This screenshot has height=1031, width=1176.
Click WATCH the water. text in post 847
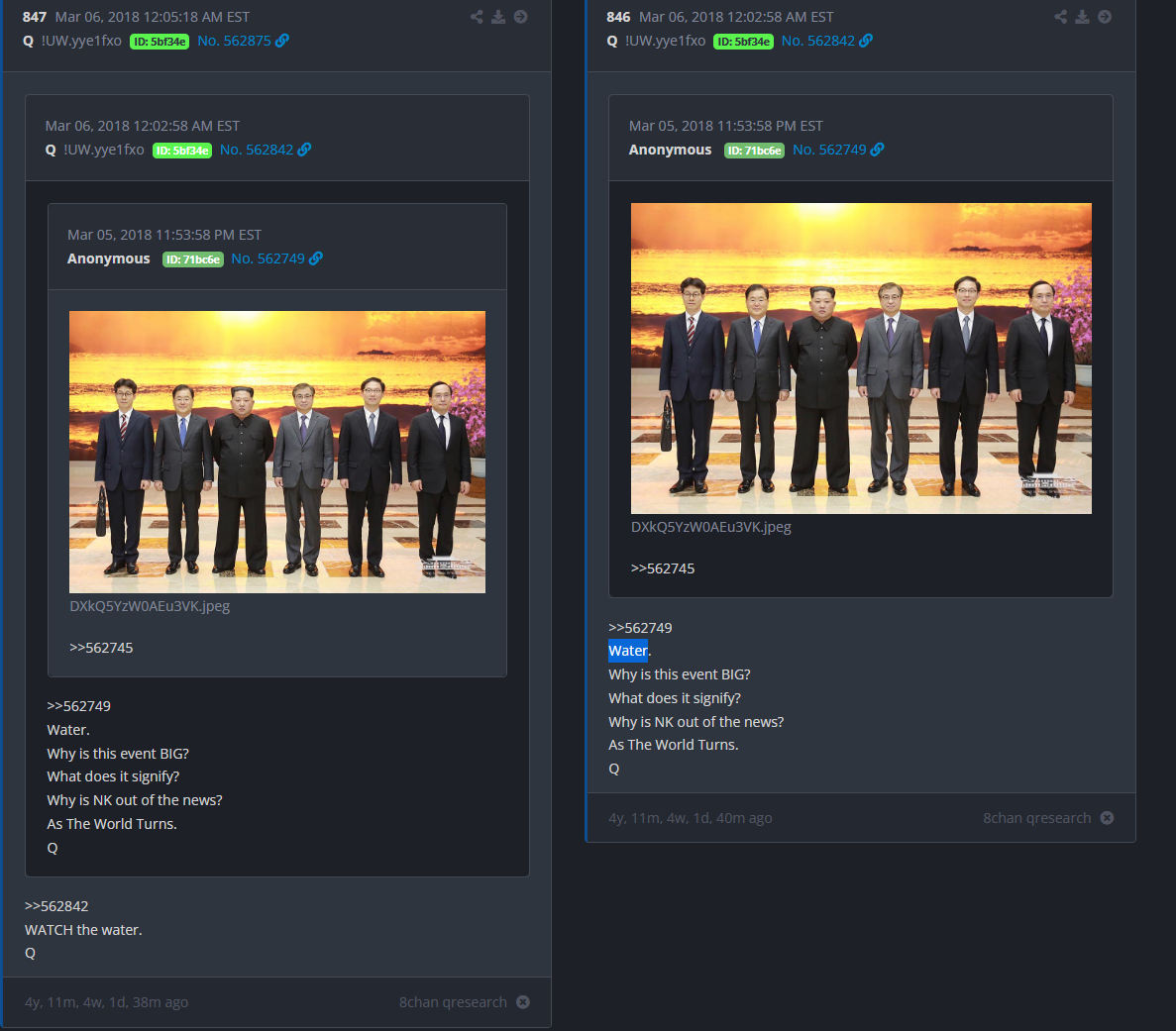coord(83,930)
